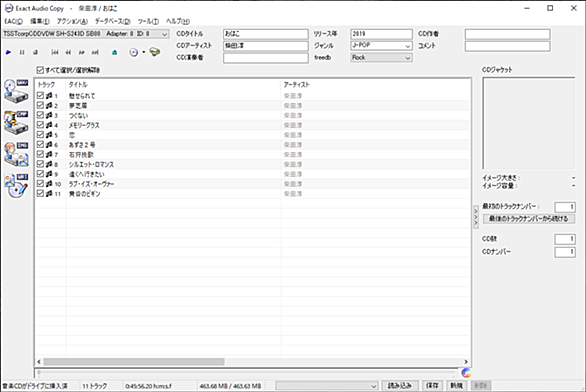The image size is (586, 392).
Task: Uncheck the track 1 checkbox
Action: (x=40, y=96)
